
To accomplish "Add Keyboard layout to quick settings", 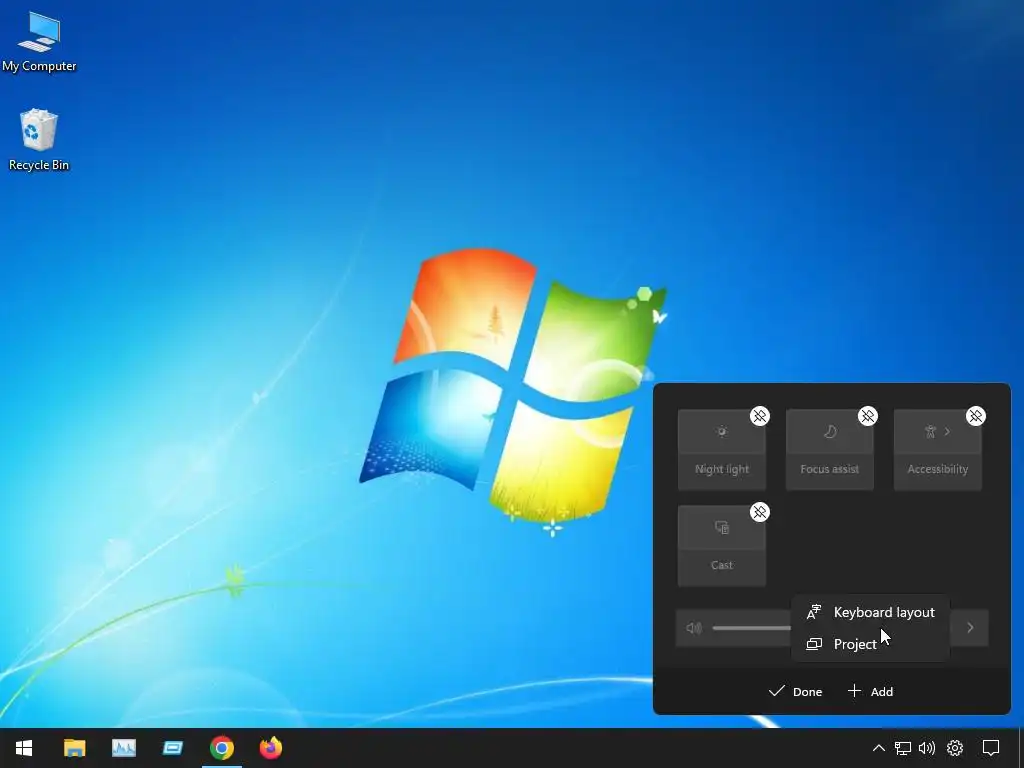I will pyautogui.click(x=871, y=613).
